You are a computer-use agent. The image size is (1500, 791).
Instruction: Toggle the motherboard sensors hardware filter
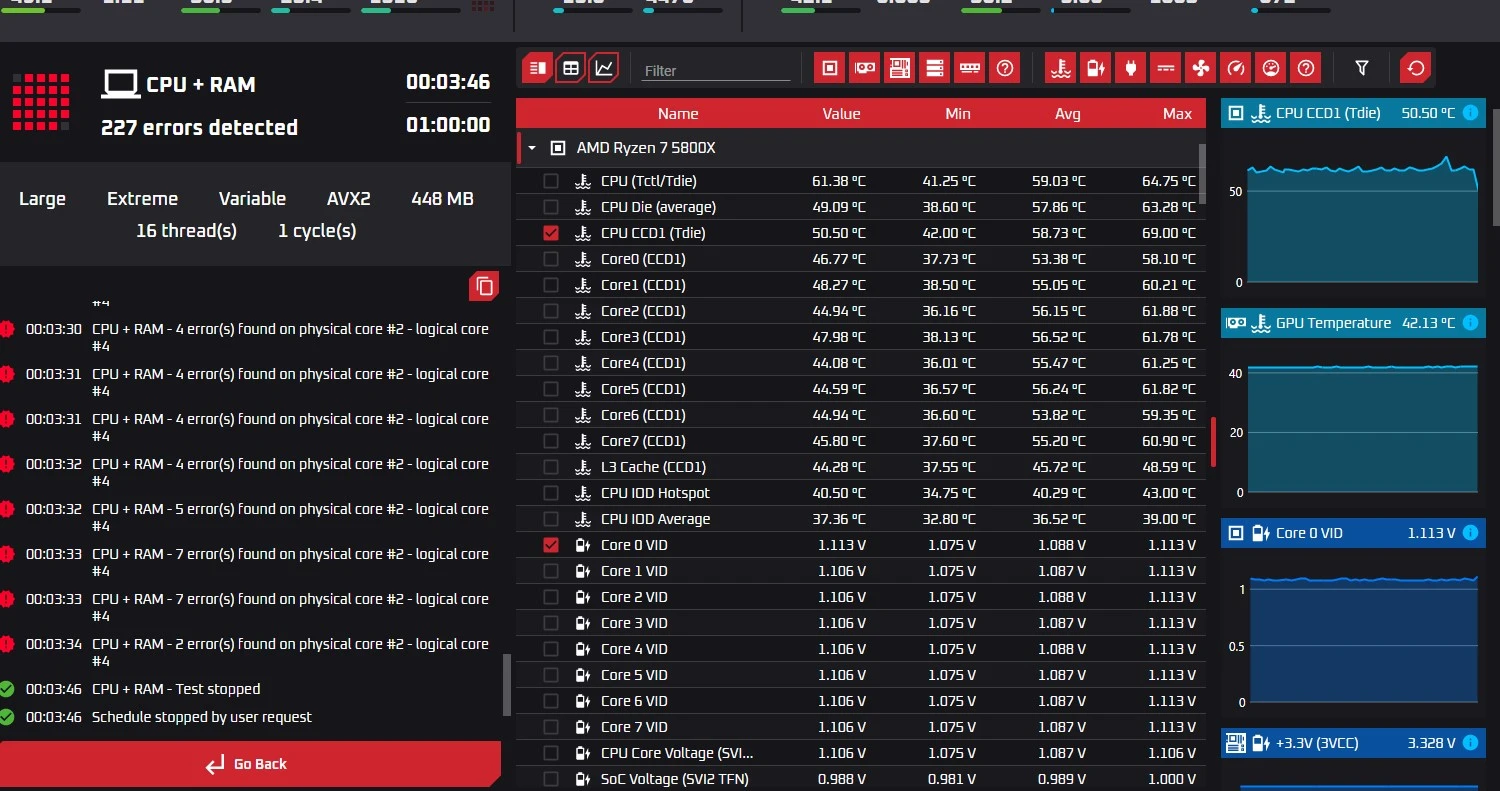pyautogui.click(x=900, y=68)
